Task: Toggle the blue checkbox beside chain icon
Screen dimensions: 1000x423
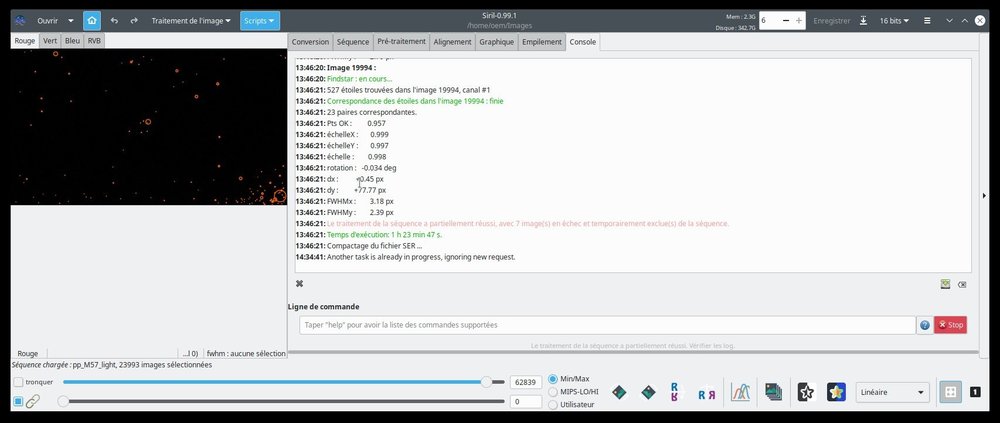Action: [18, 401]
